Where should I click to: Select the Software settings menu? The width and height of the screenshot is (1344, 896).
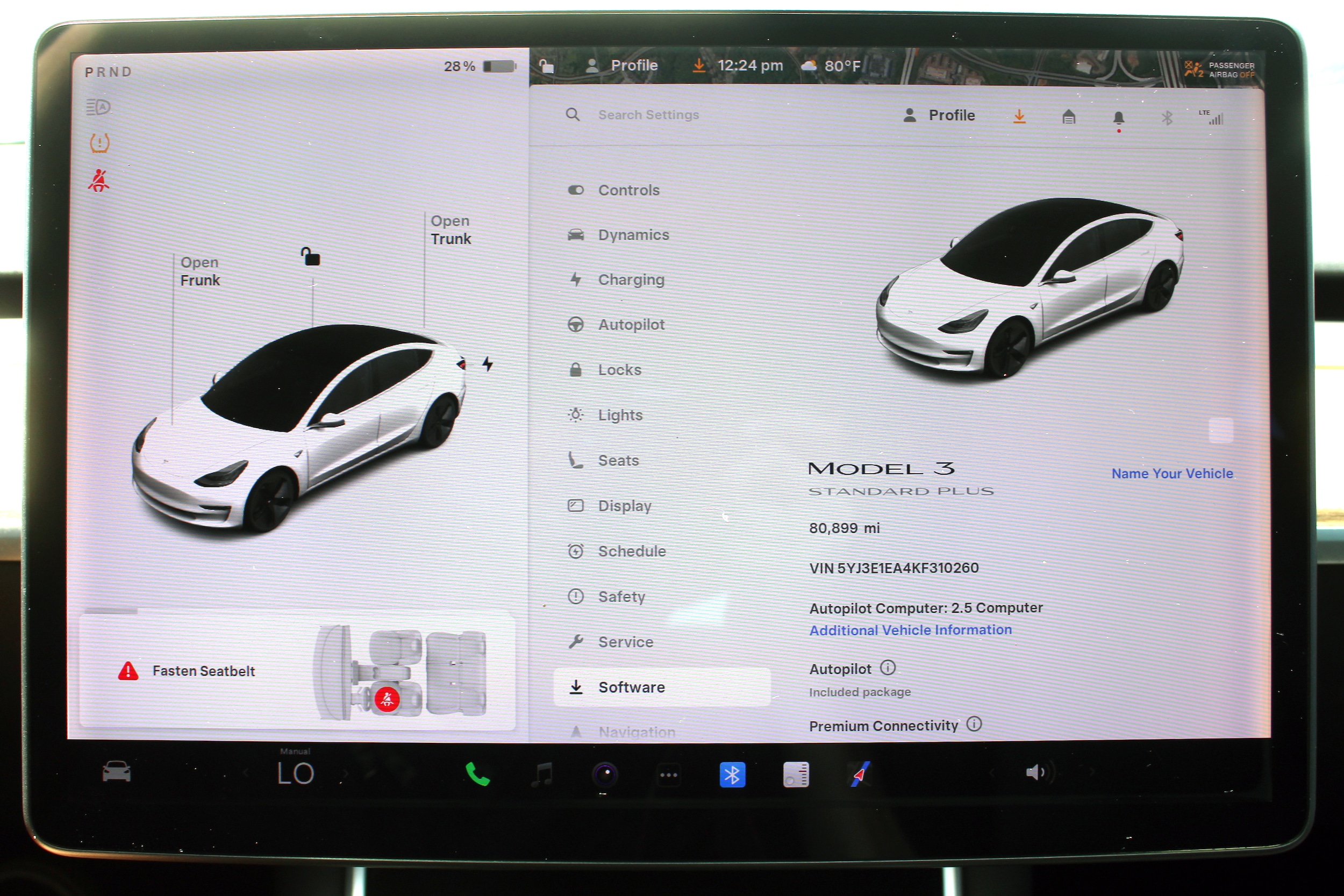tap(662, 687)
